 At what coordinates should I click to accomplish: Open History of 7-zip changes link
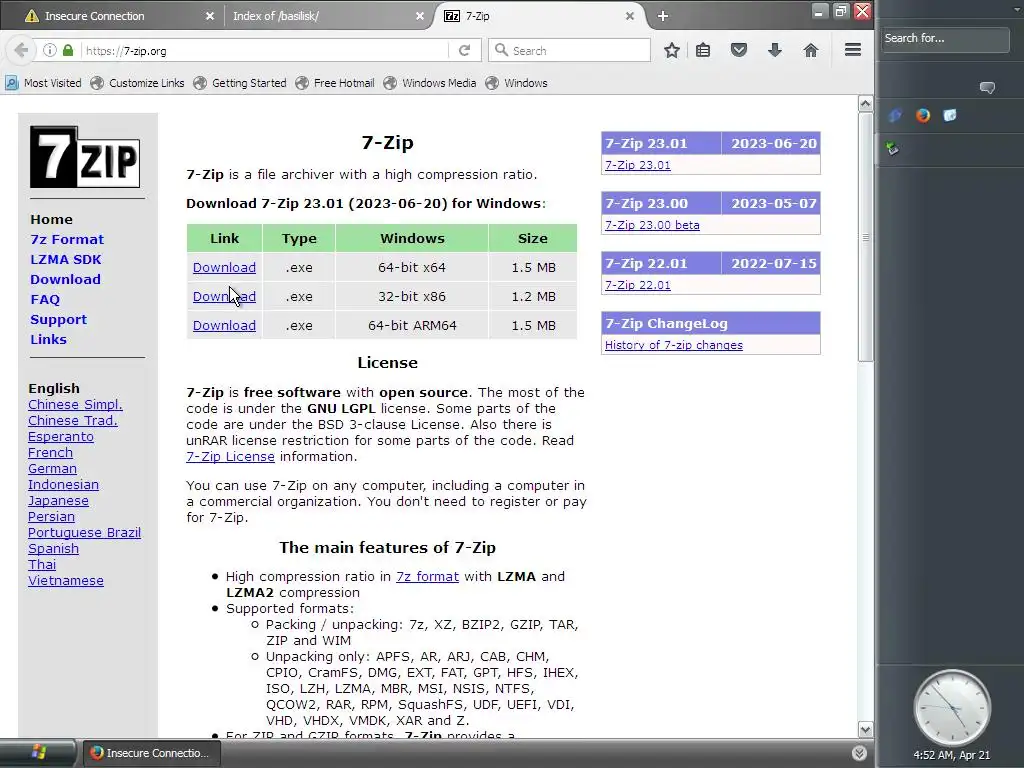[x=673, y=345]
